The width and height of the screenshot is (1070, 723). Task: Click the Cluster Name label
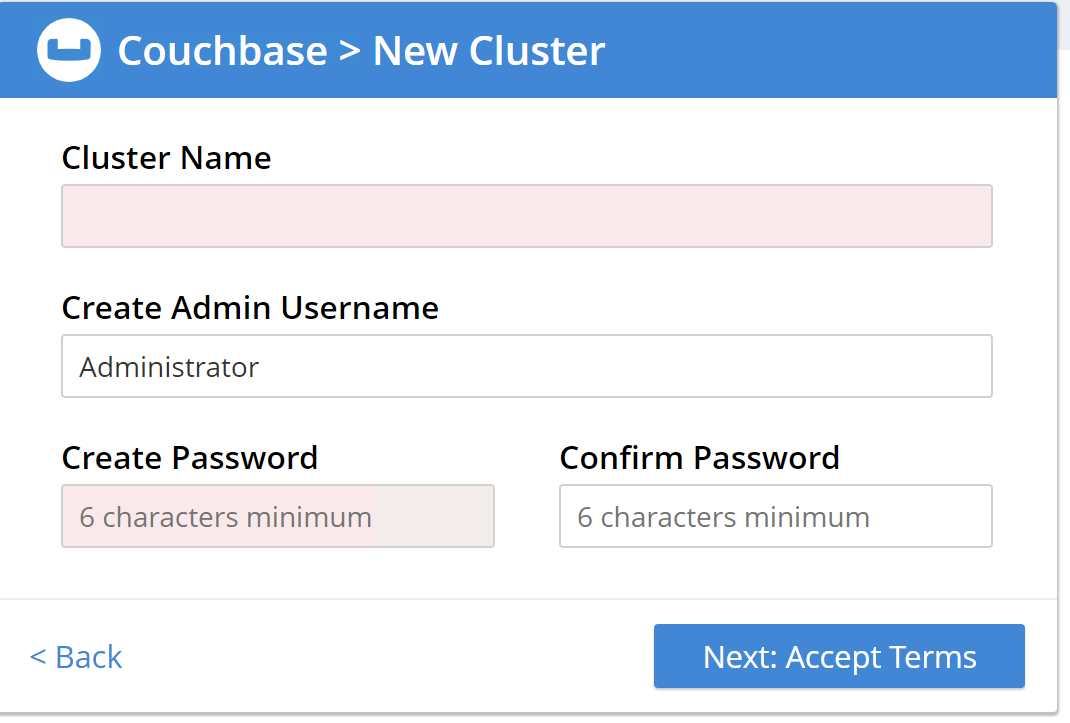166,158
